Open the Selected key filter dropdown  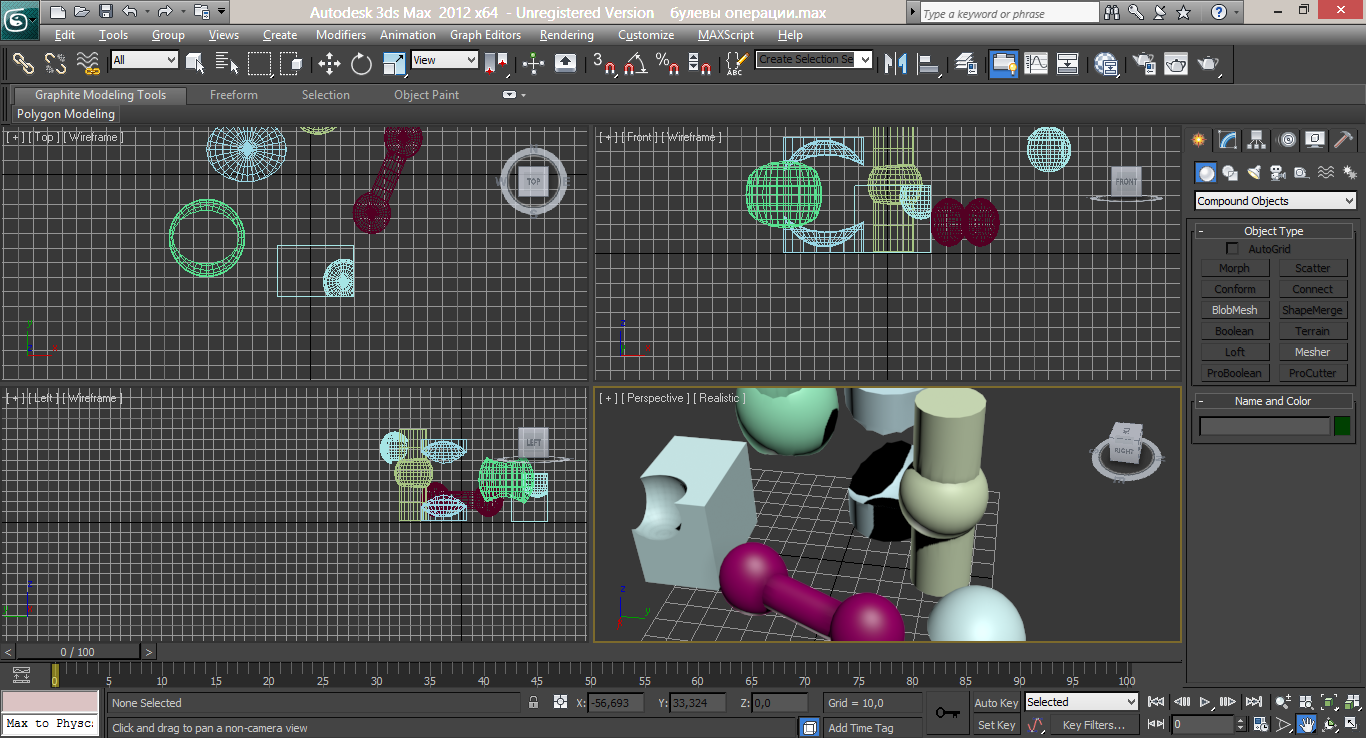pos(1081,702)
